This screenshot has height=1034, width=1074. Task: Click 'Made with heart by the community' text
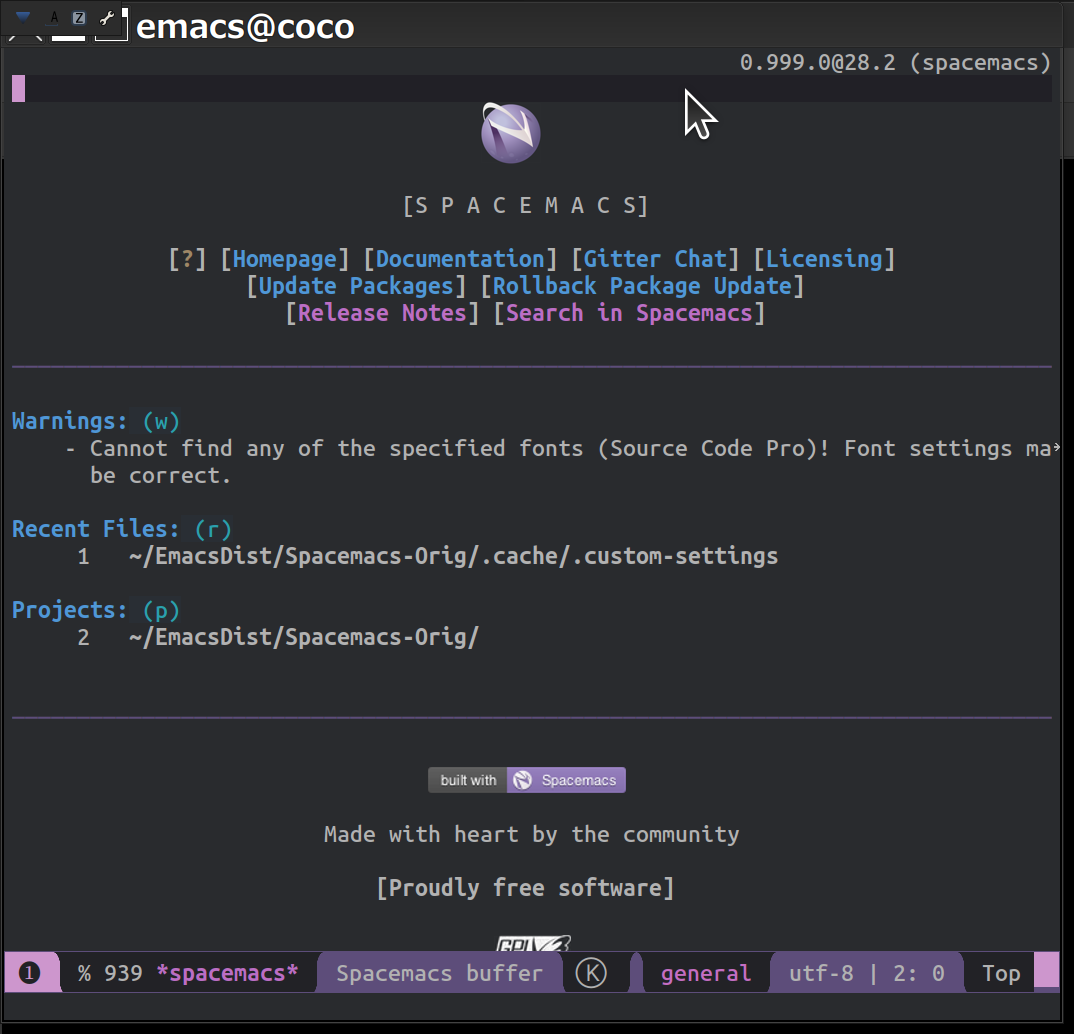[532, 835]
